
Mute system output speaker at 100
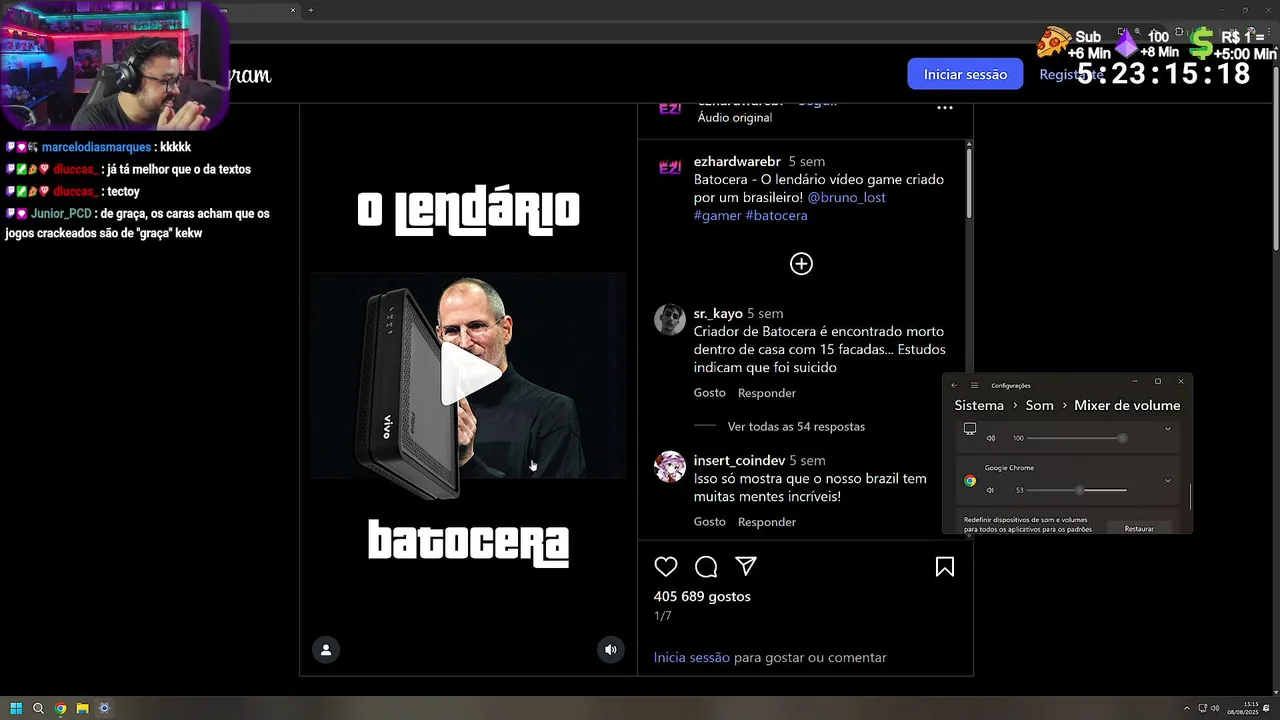991,438
